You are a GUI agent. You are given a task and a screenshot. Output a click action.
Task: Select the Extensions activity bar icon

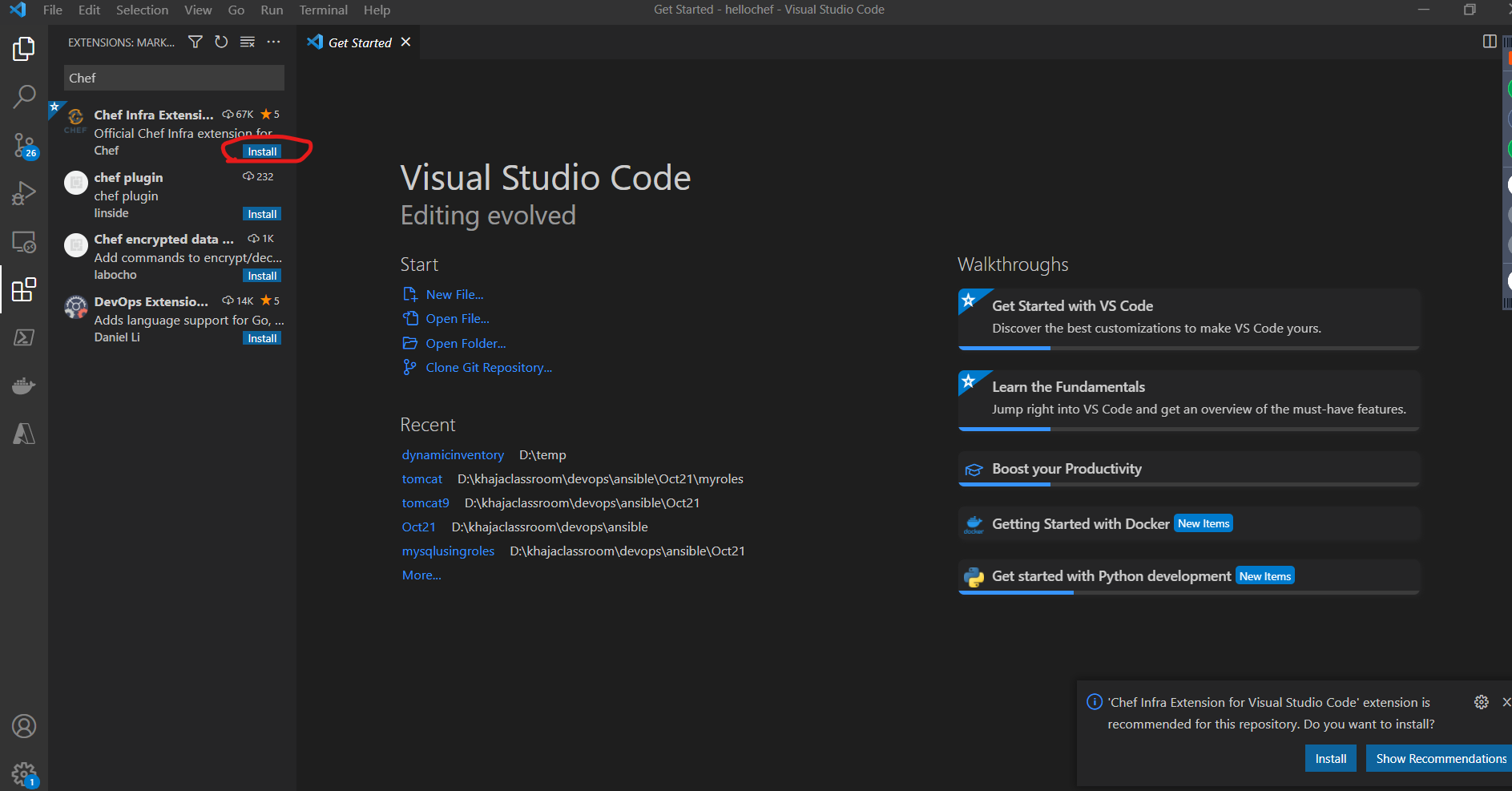(x=24, y=289)
